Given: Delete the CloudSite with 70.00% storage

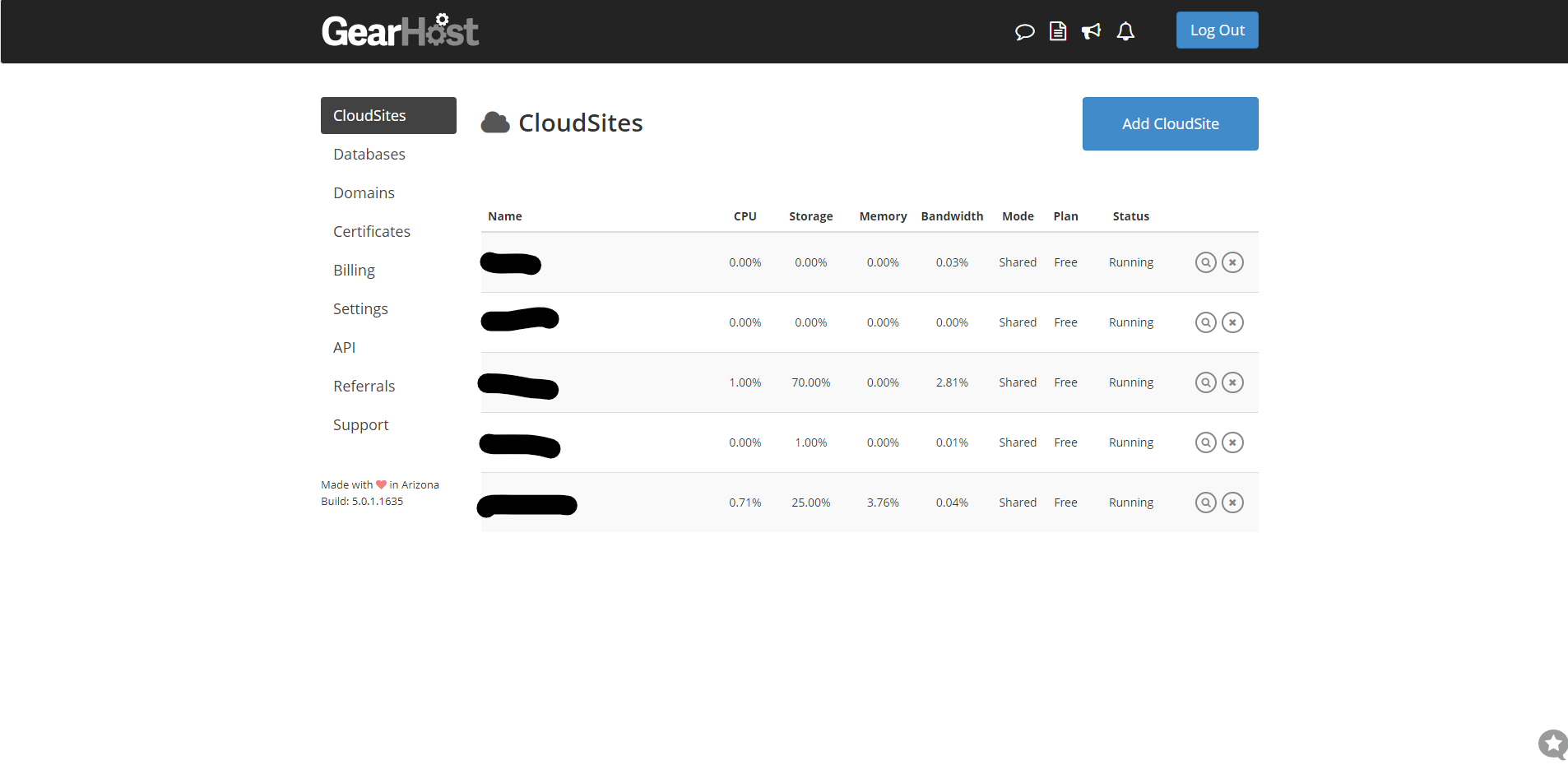Looking at the screenshot, I should click(x=1232, y=382).
